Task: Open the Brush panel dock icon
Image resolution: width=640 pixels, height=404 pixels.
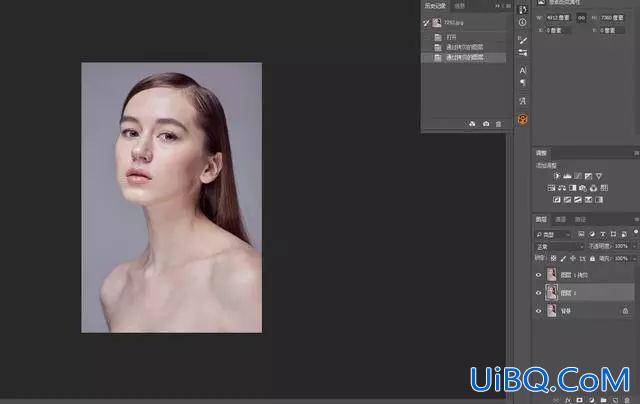Action: coord(522,40)
